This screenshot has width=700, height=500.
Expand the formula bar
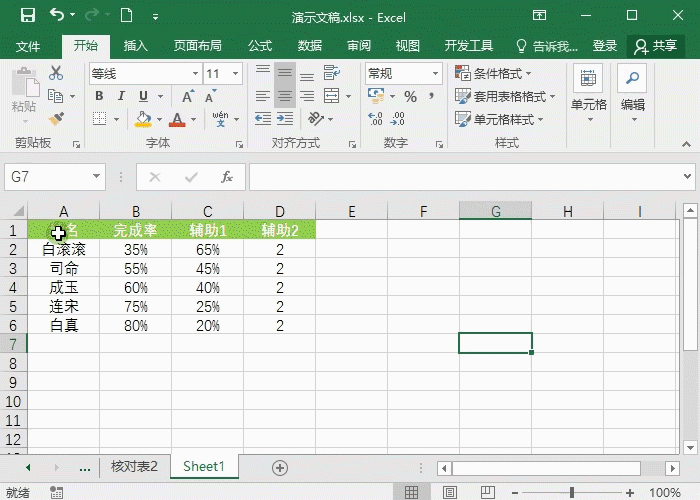pos(688,176)
